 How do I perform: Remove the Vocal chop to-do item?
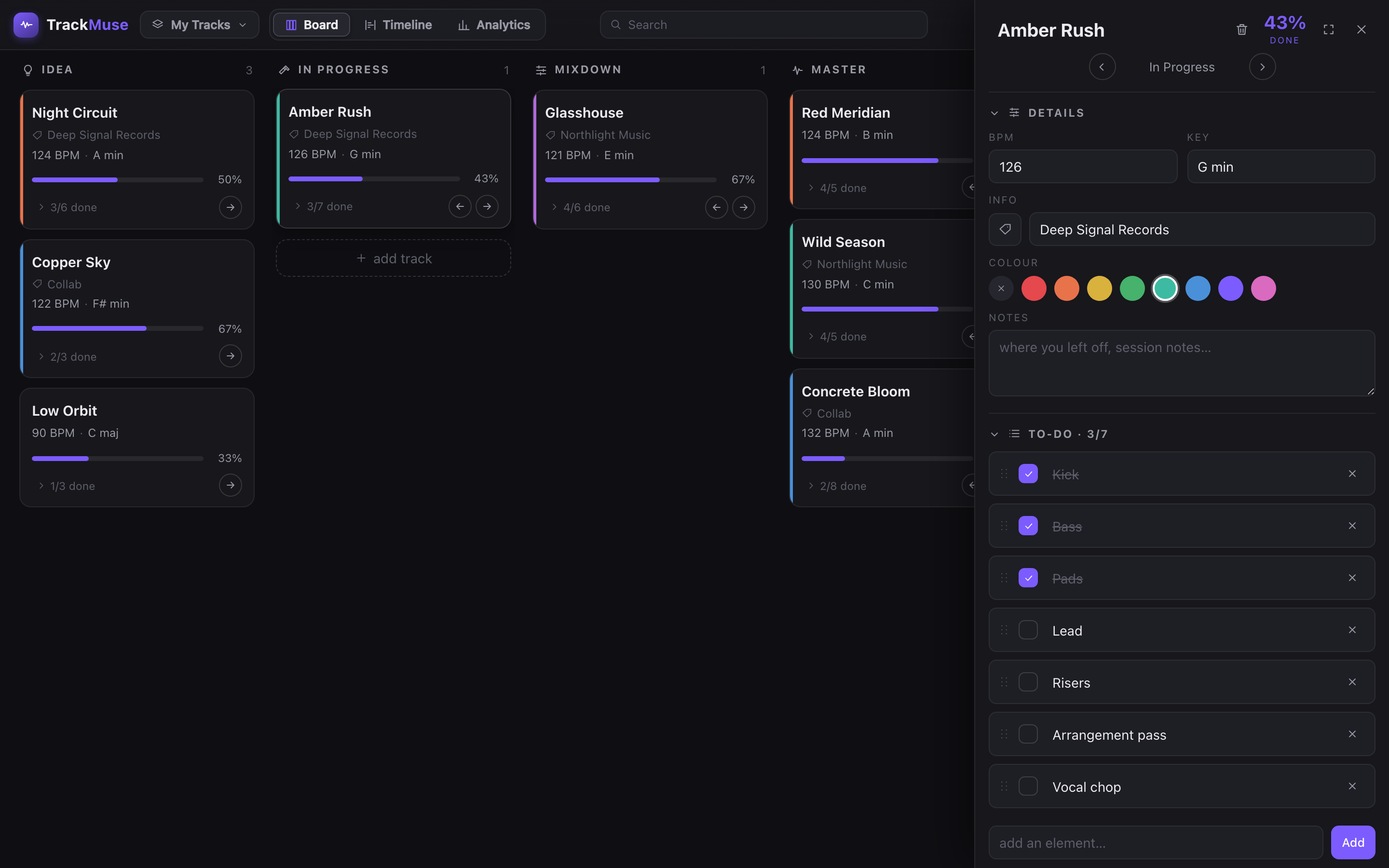pos(1352,786)
